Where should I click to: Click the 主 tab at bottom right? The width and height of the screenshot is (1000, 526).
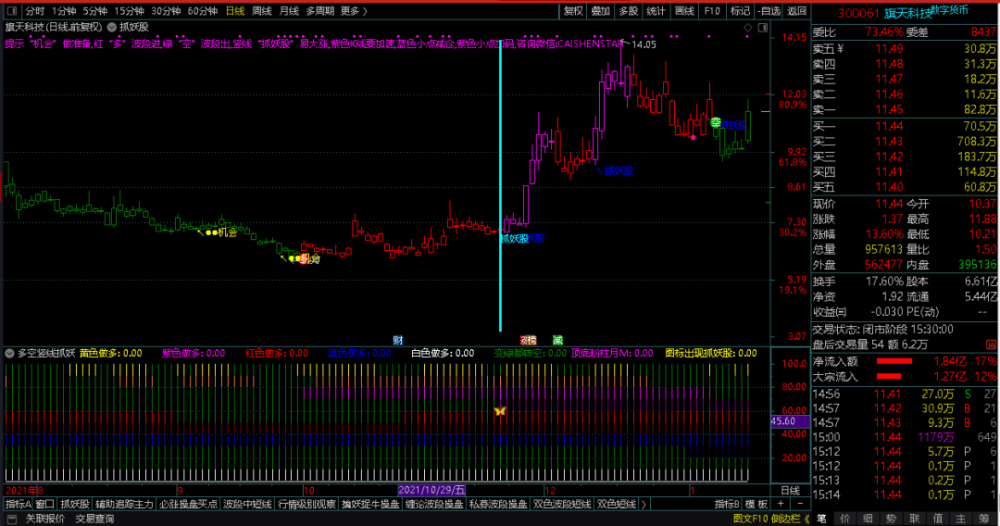pos(960,518)
